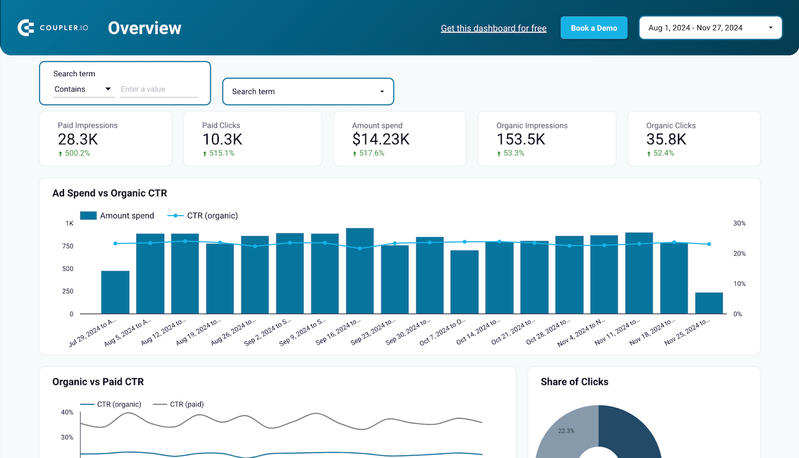
Task: Click the 22.3% pie chart slice
Action: [x=565, y=436]
